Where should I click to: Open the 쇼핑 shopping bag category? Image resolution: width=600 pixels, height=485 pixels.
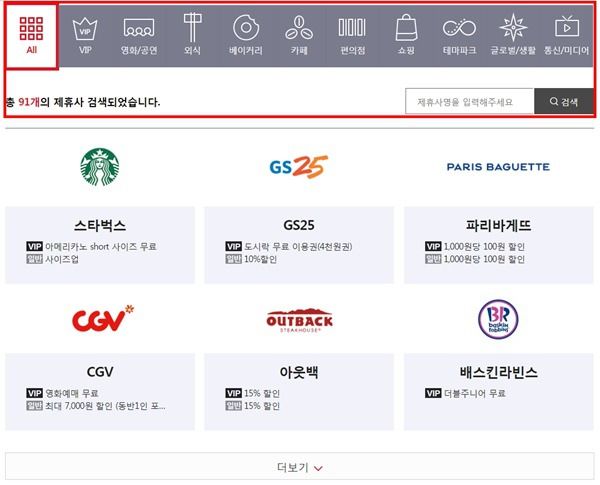point(406,28)
